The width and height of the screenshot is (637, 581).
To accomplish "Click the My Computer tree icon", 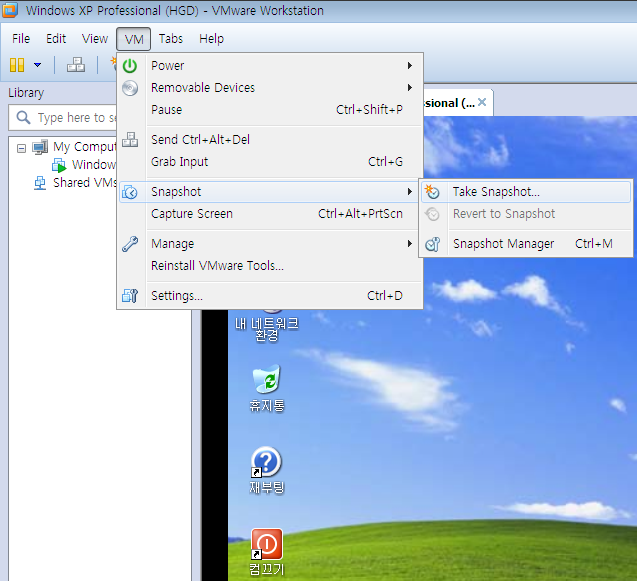I will click(40, 147).
